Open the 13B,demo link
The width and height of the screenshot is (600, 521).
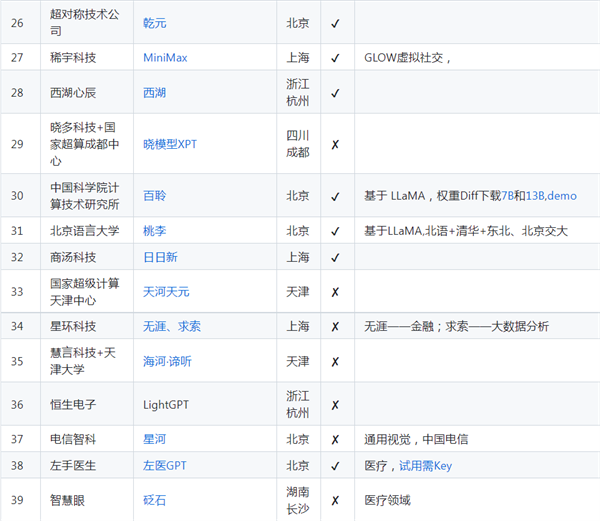coord(551,196)
